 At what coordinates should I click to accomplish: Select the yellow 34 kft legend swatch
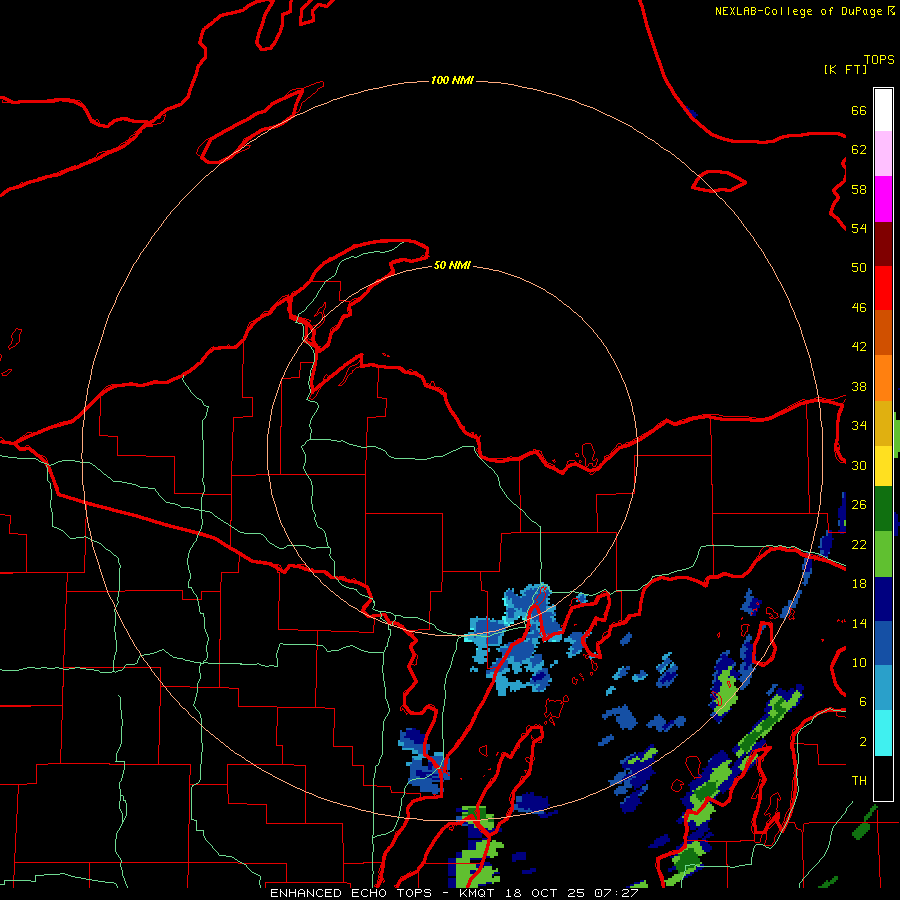883,466
